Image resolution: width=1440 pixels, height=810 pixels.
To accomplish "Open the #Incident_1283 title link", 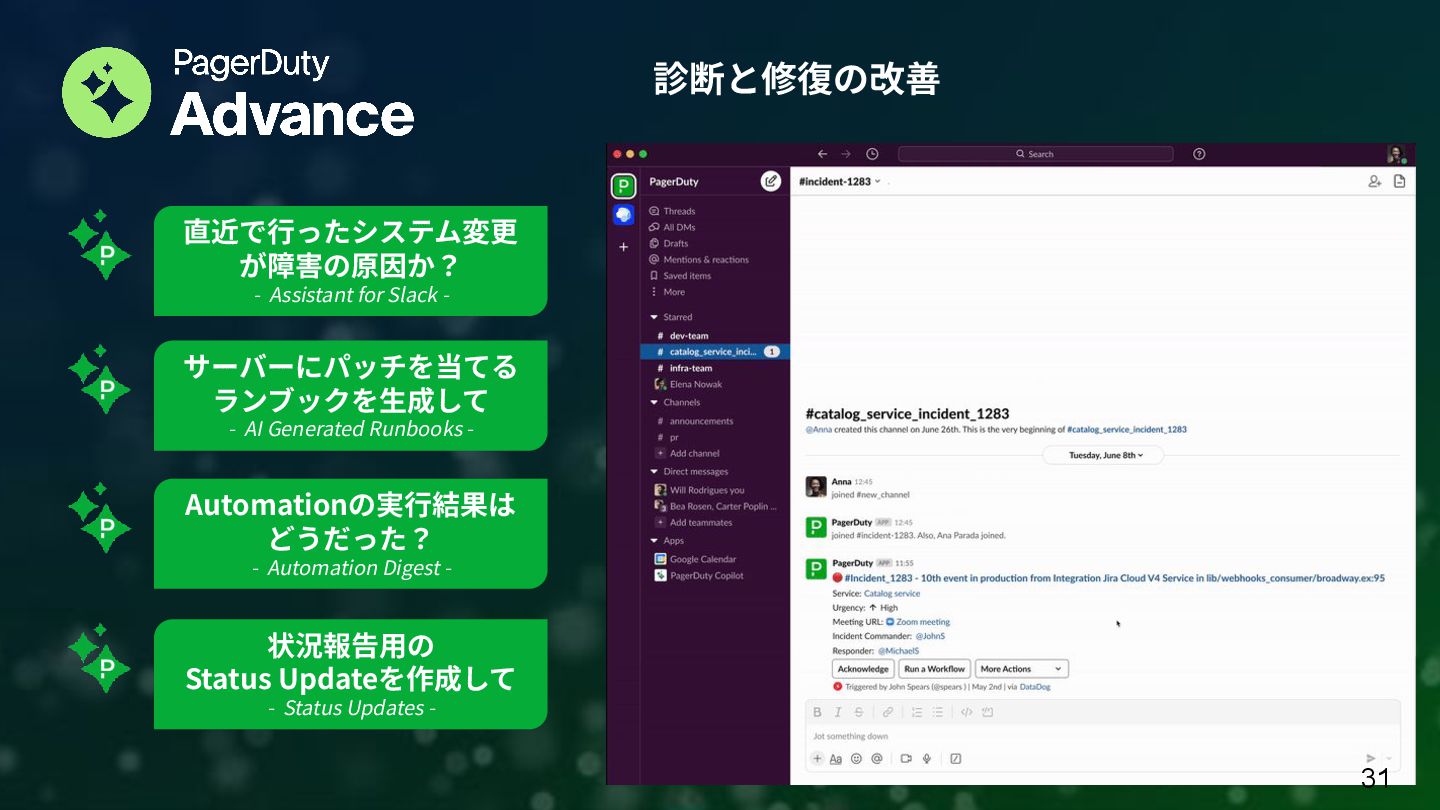I will 1114,578.
